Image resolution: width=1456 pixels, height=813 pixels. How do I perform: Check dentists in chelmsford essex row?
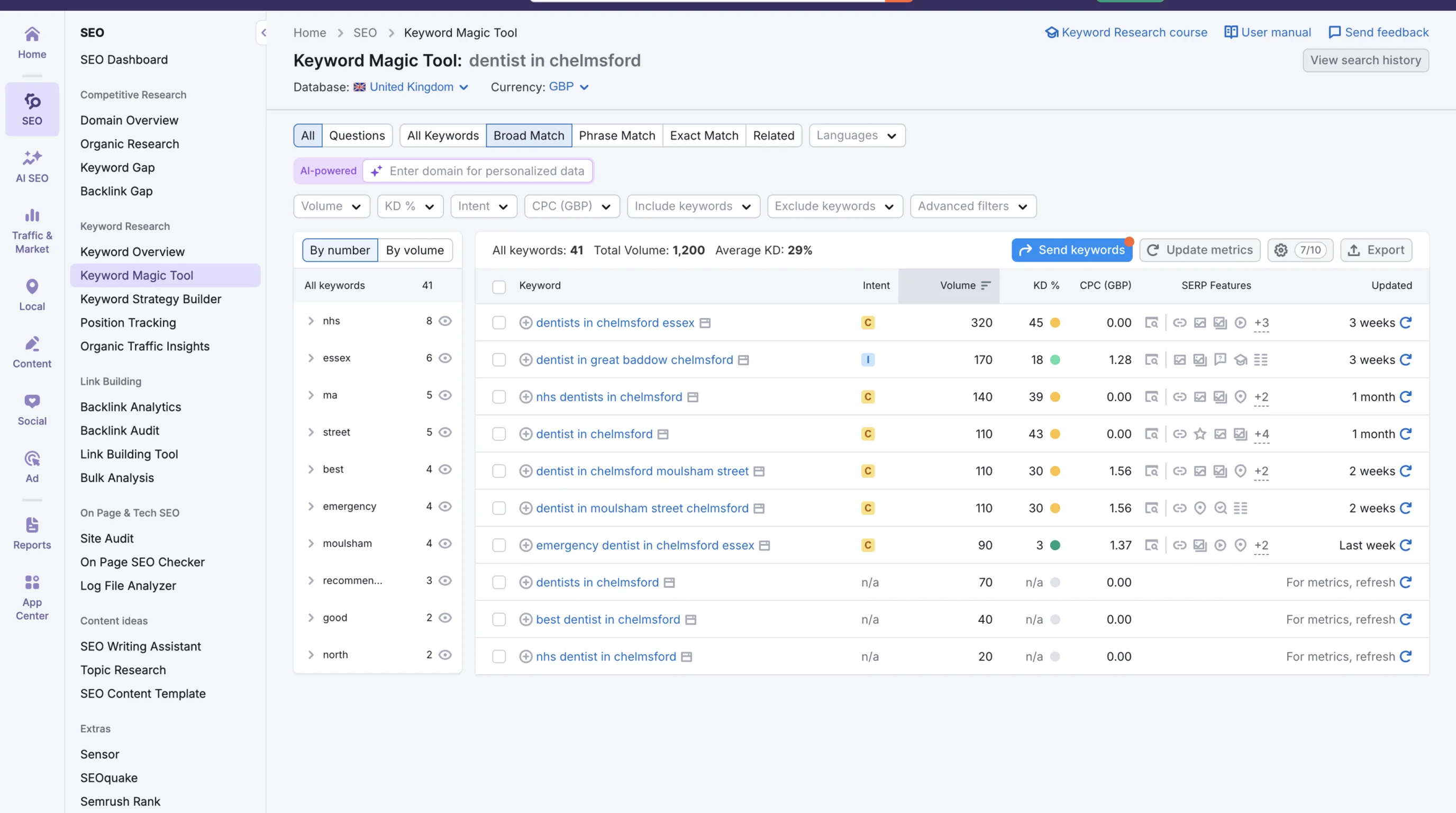point(498,323)
